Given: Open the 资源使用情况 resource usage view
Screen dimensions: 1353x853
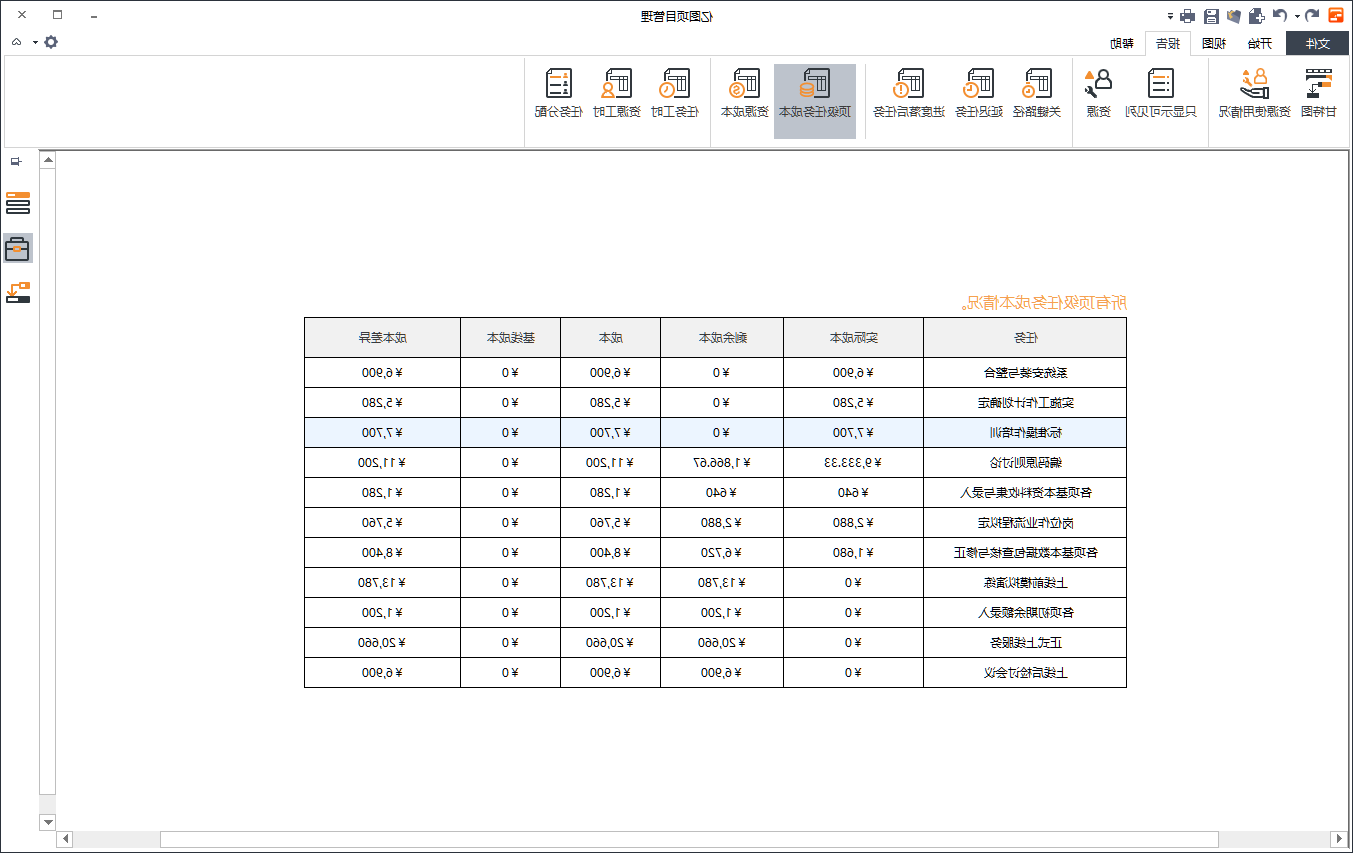Looking at the screenshot, I should pos(1254,94).
